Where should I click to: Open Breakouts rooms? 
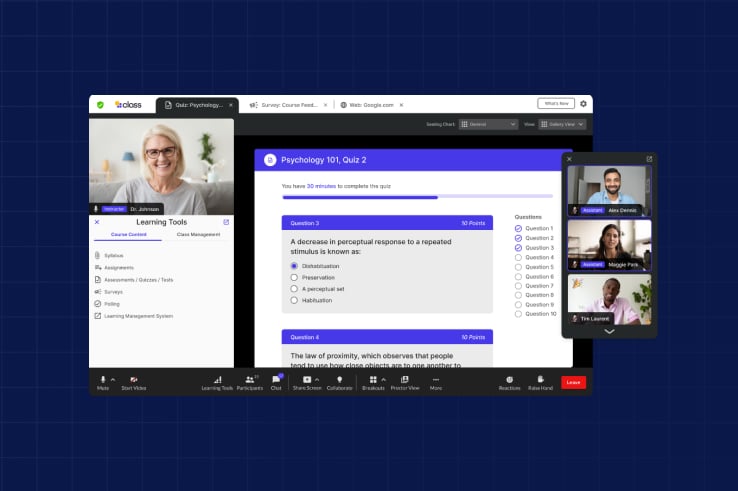pos(373,380)
